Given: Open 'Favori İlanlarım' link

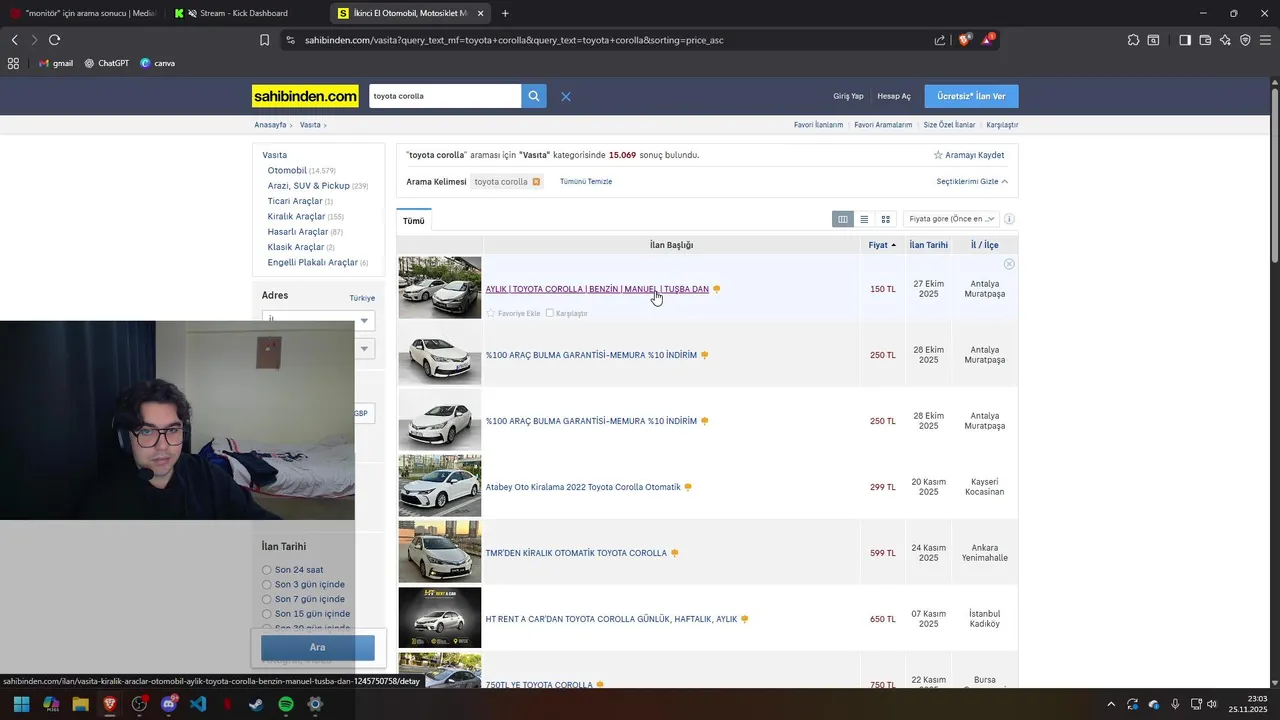Looking at the screenshot, I should coord(818,125).
